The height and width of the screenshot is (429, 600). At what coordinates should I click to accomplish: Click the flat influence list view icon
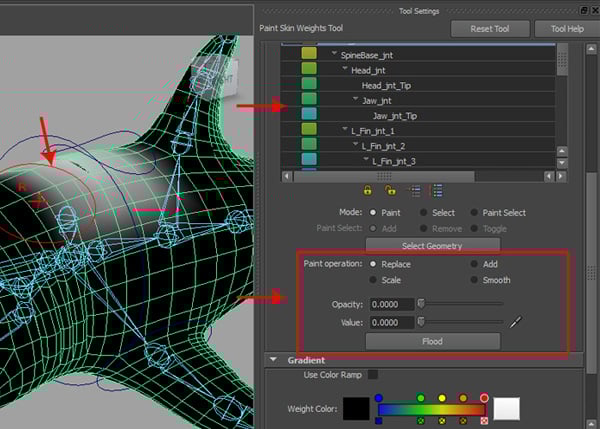click(x=415, y=190)
